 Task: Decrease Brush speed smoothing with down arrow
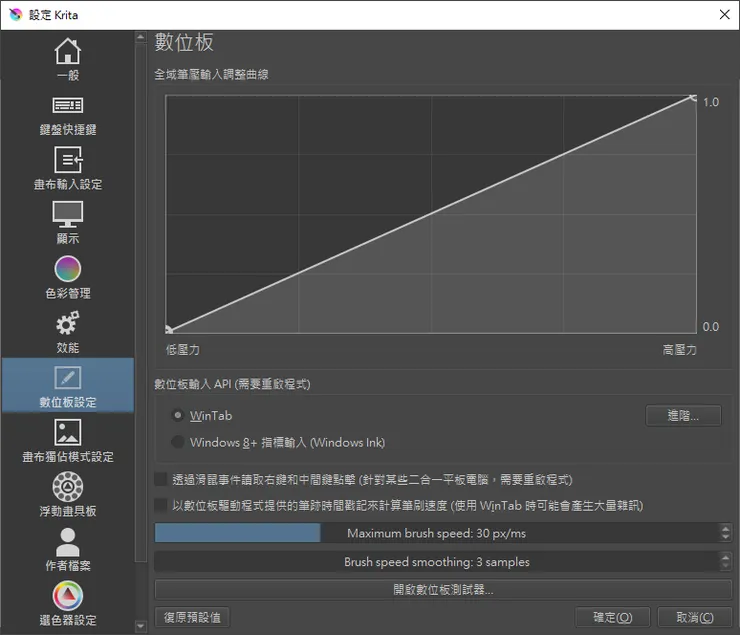click(x=725, y=567)
